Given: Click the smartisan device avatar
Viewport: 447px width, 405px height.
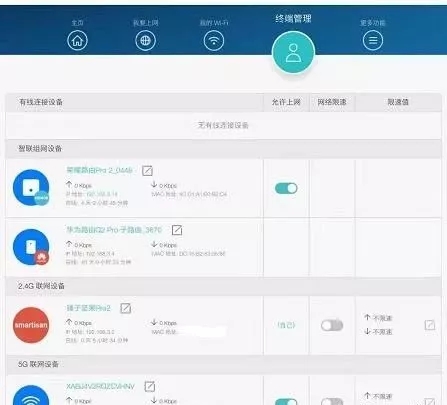Looking at the screenshot, I should 31,325.
